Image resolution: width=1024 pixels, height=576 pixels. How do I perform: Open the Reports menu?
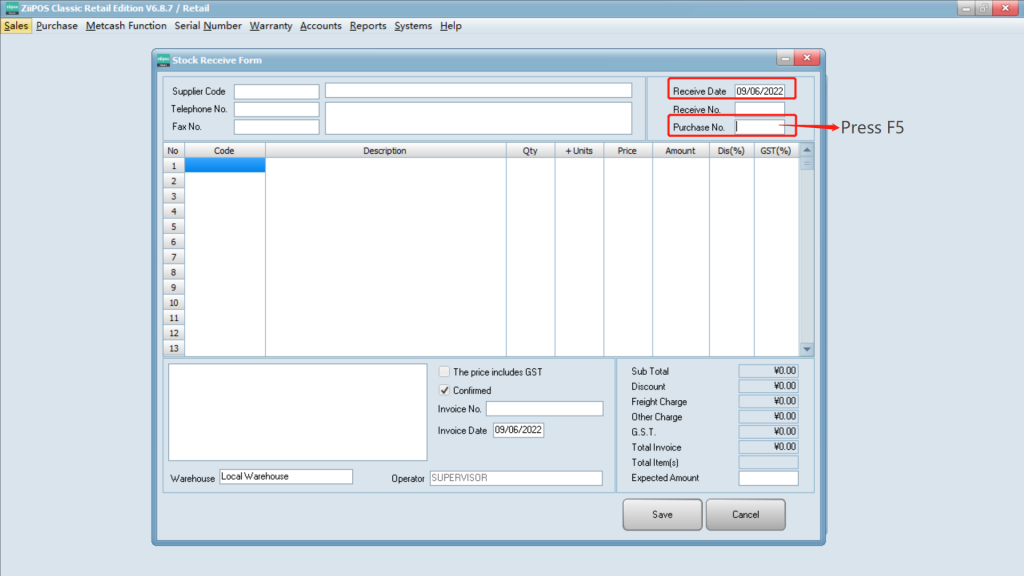pyautogui.click(x=368, y=26)
